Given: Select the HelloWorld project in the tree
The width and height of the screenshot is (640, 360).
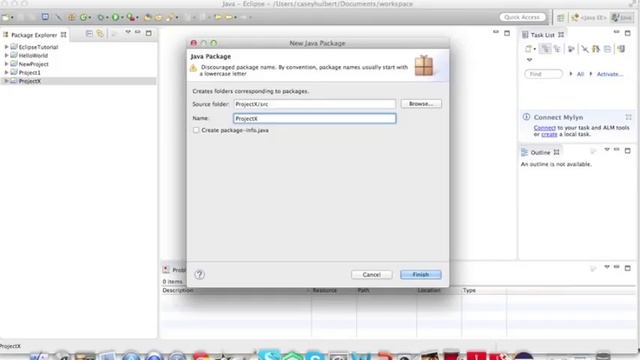Looking at the screenshot, I should click(x=33, y=56).
